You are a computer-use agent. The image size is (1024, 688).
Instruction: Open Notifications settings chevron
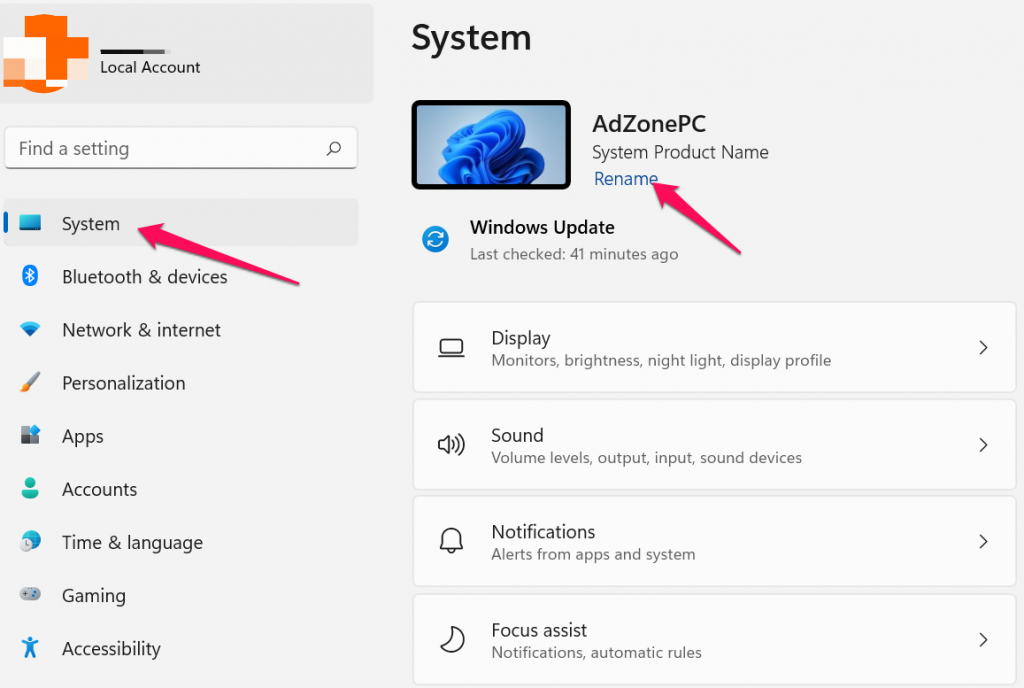tap(983, 542)
